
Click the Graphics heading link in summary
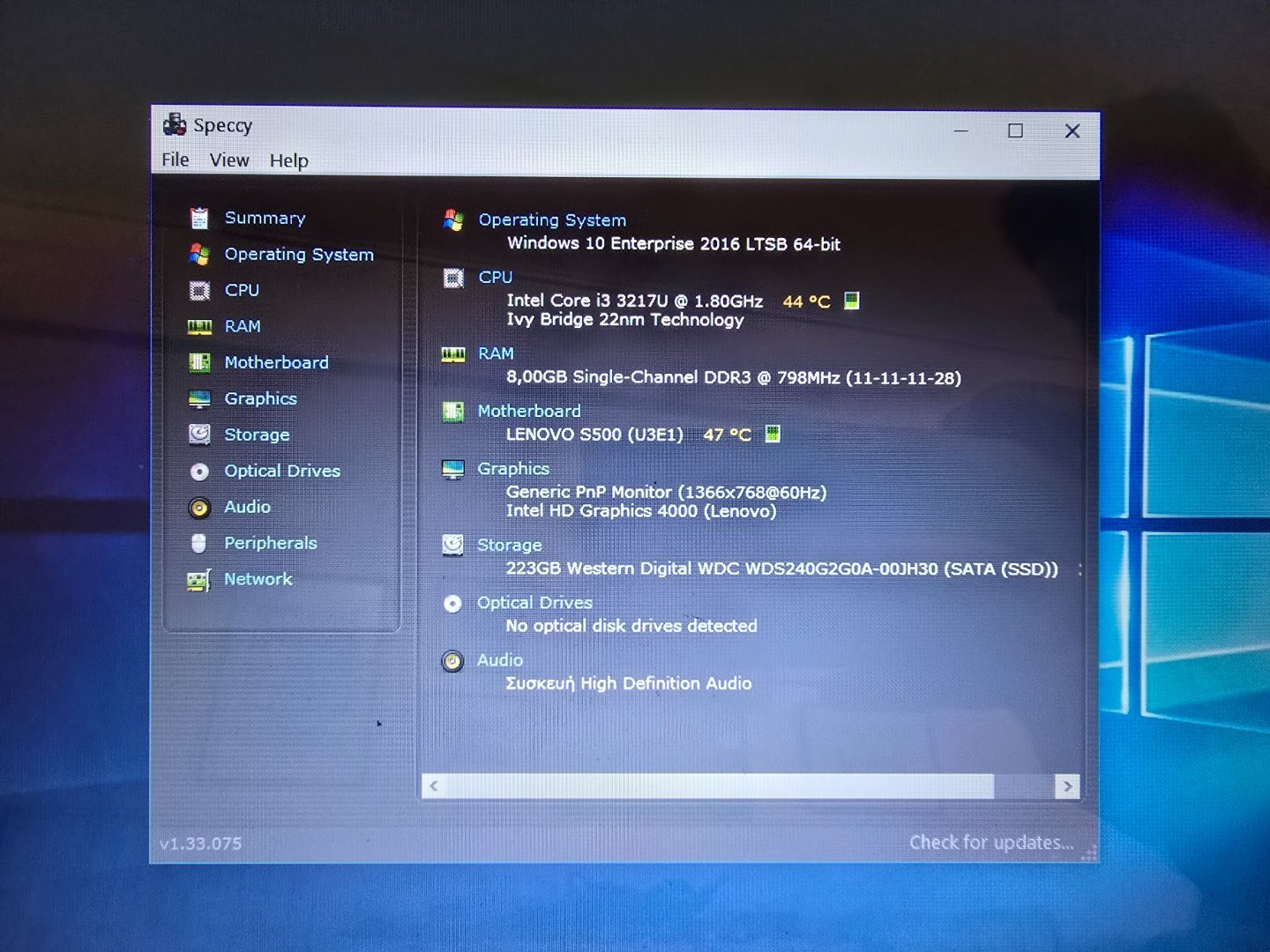coord(513,469)
